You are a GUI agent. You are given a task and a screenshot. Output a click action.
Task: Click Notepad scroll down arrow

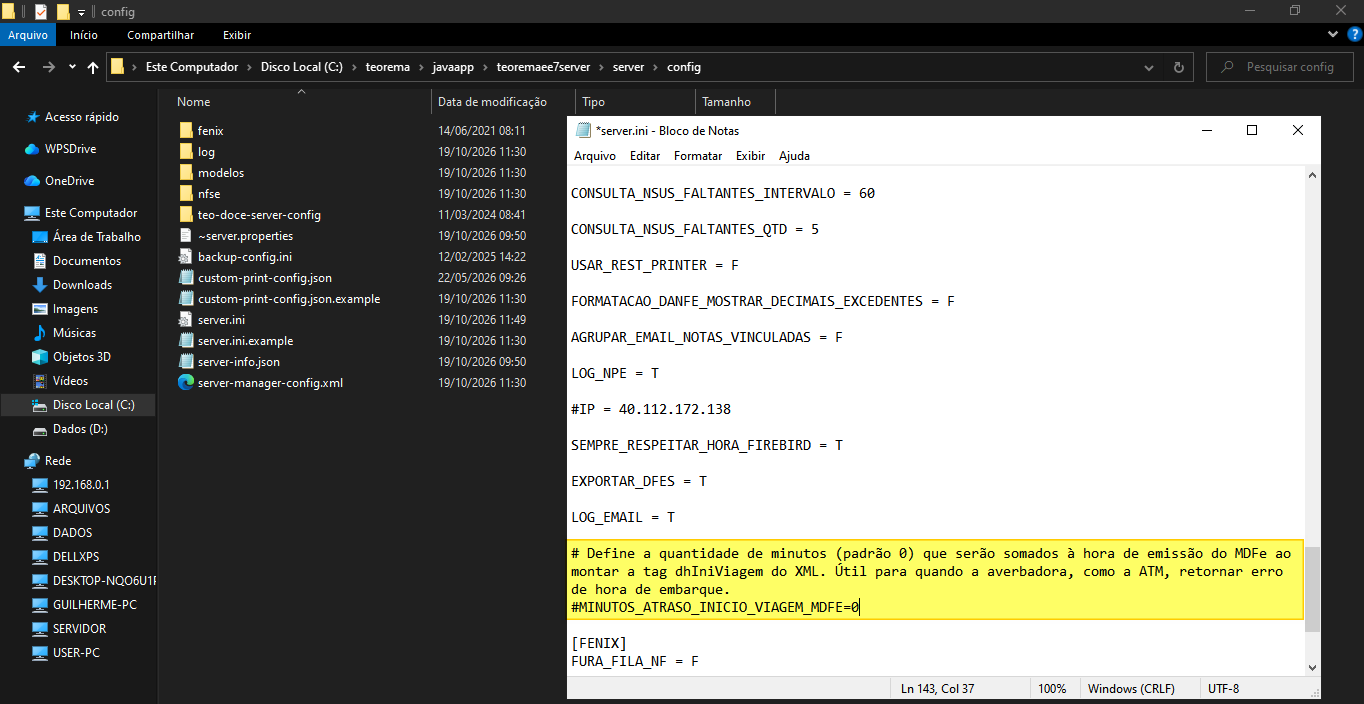point(1312,667)
